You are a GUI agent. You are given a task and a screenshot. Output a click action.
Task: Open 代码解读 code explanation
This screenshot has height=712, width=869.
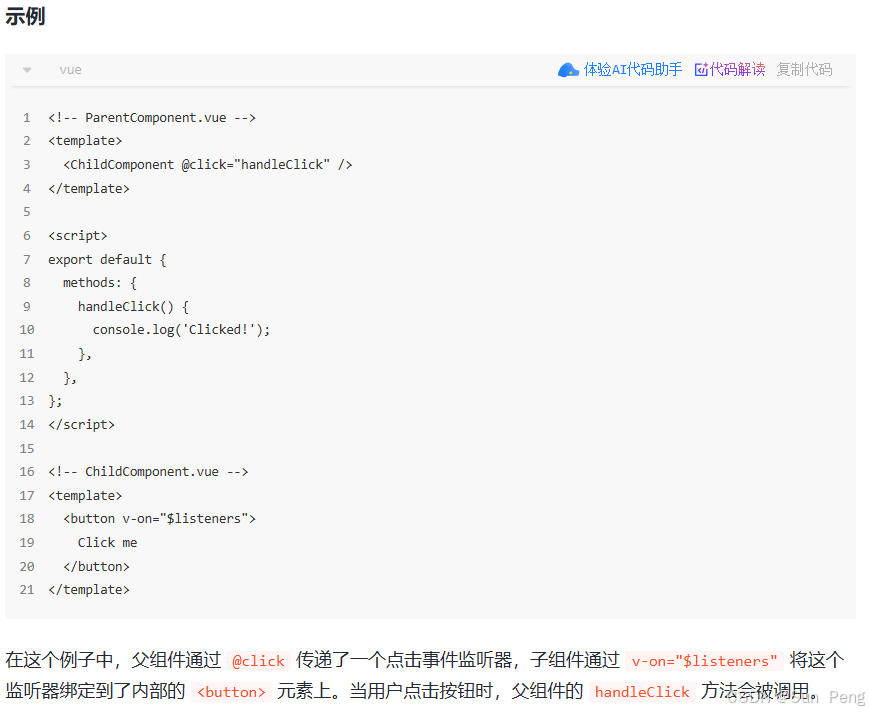point(737,69)
